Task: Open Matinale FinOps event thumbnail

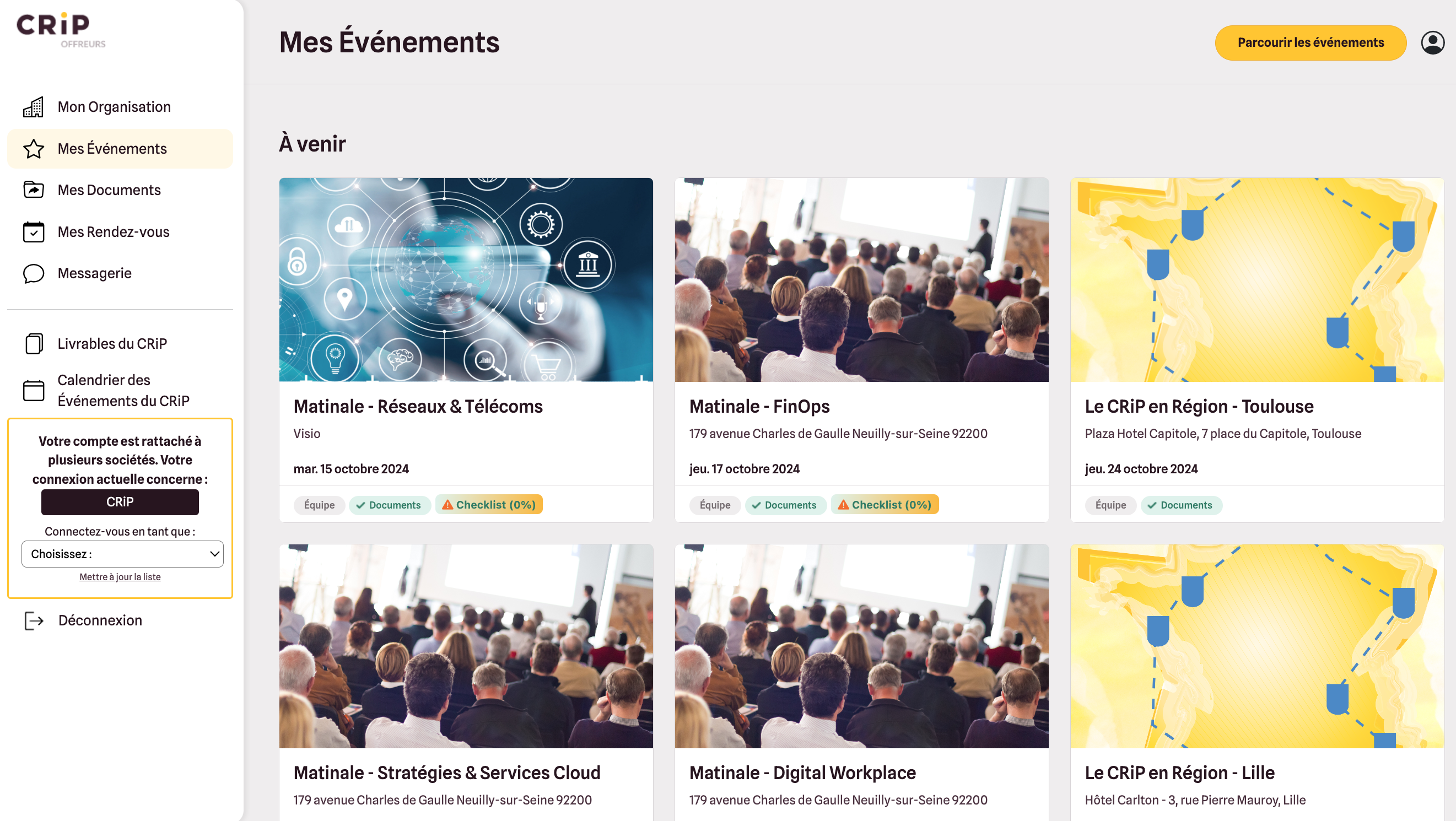Action: pyautogui.click(x=861, y=280)
